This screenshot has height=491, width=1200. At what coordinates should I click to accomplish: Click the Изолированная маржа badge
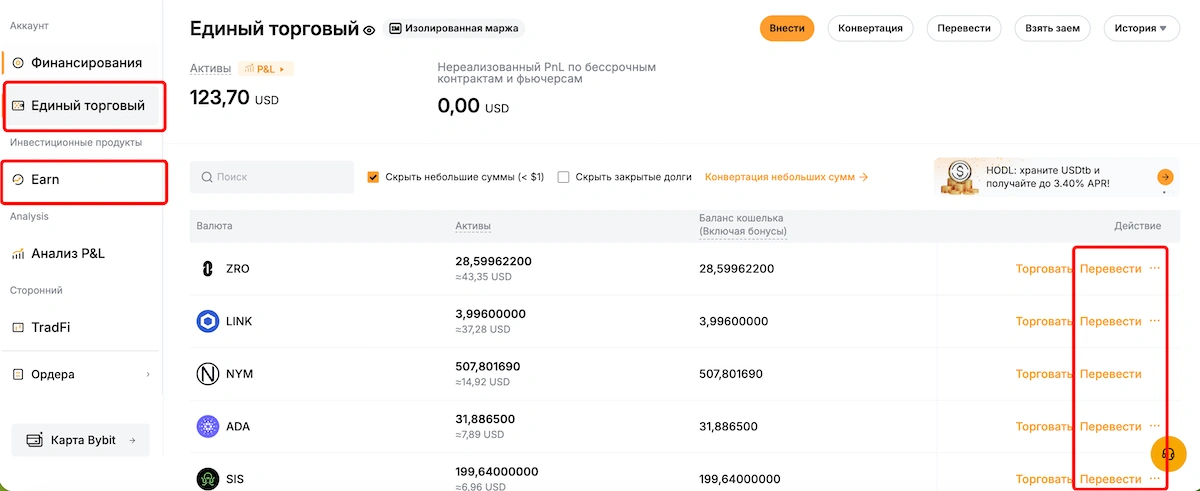pyautogui.click(x=453, y=28)
